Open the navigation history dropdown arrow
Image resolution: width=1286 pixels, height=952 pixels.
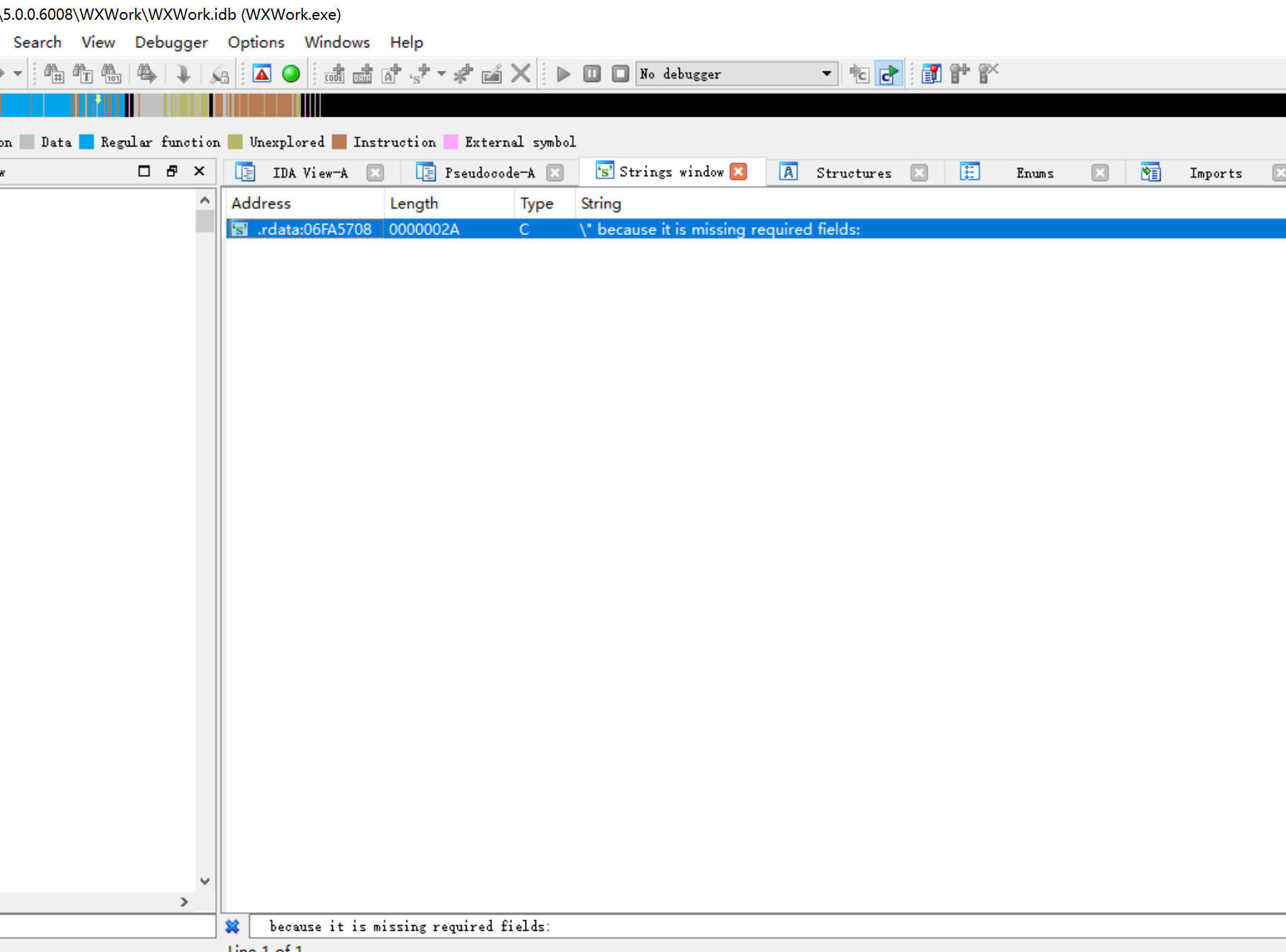click(18, 74)
